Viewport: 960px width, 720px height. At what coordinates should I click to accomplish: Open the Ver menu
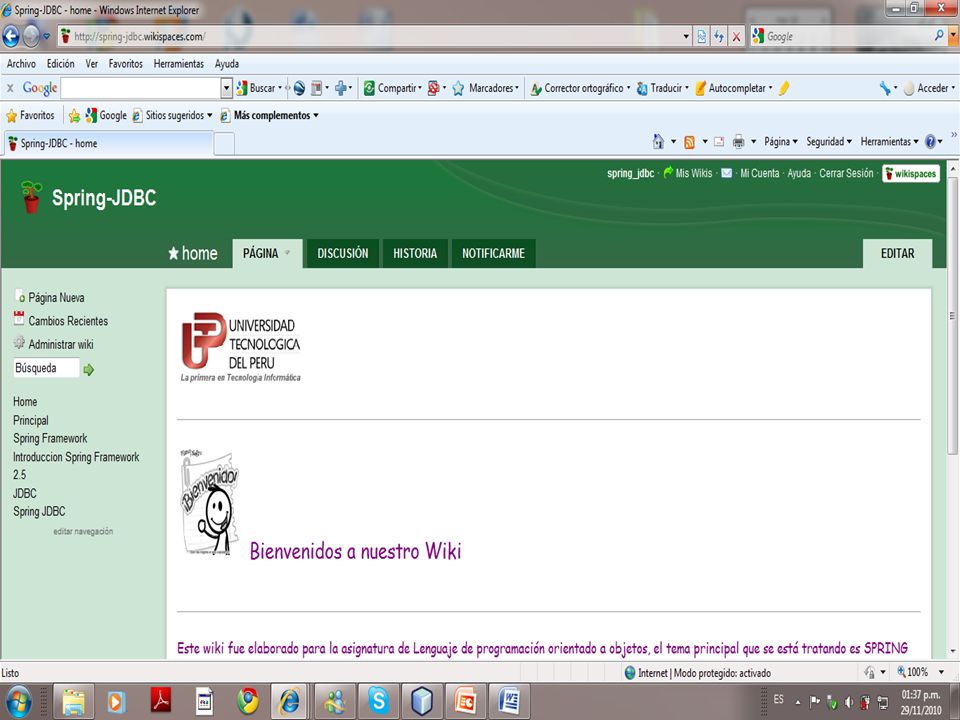91,64
